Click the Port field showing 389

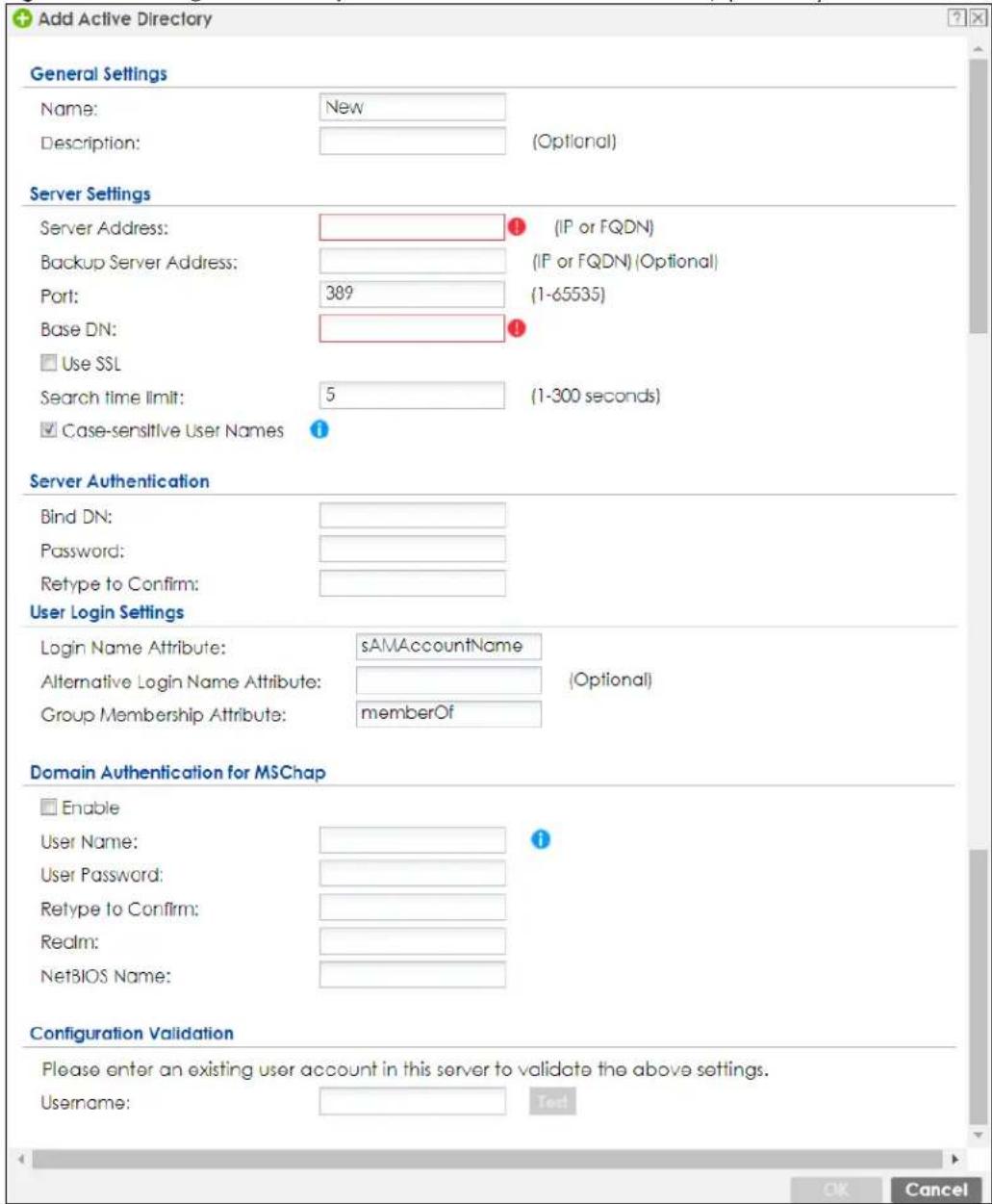[x=412, y=294]
